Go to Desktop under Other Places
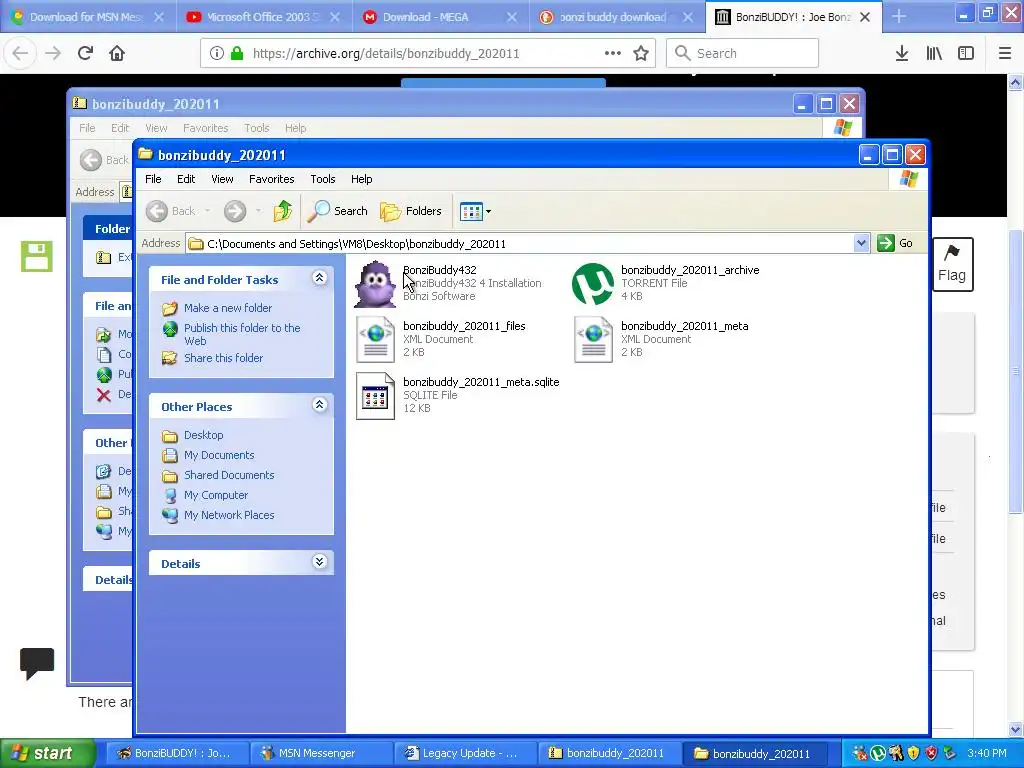Image resolution: width=1024 pixels, height=768 pixels. [x=203, y=435]
